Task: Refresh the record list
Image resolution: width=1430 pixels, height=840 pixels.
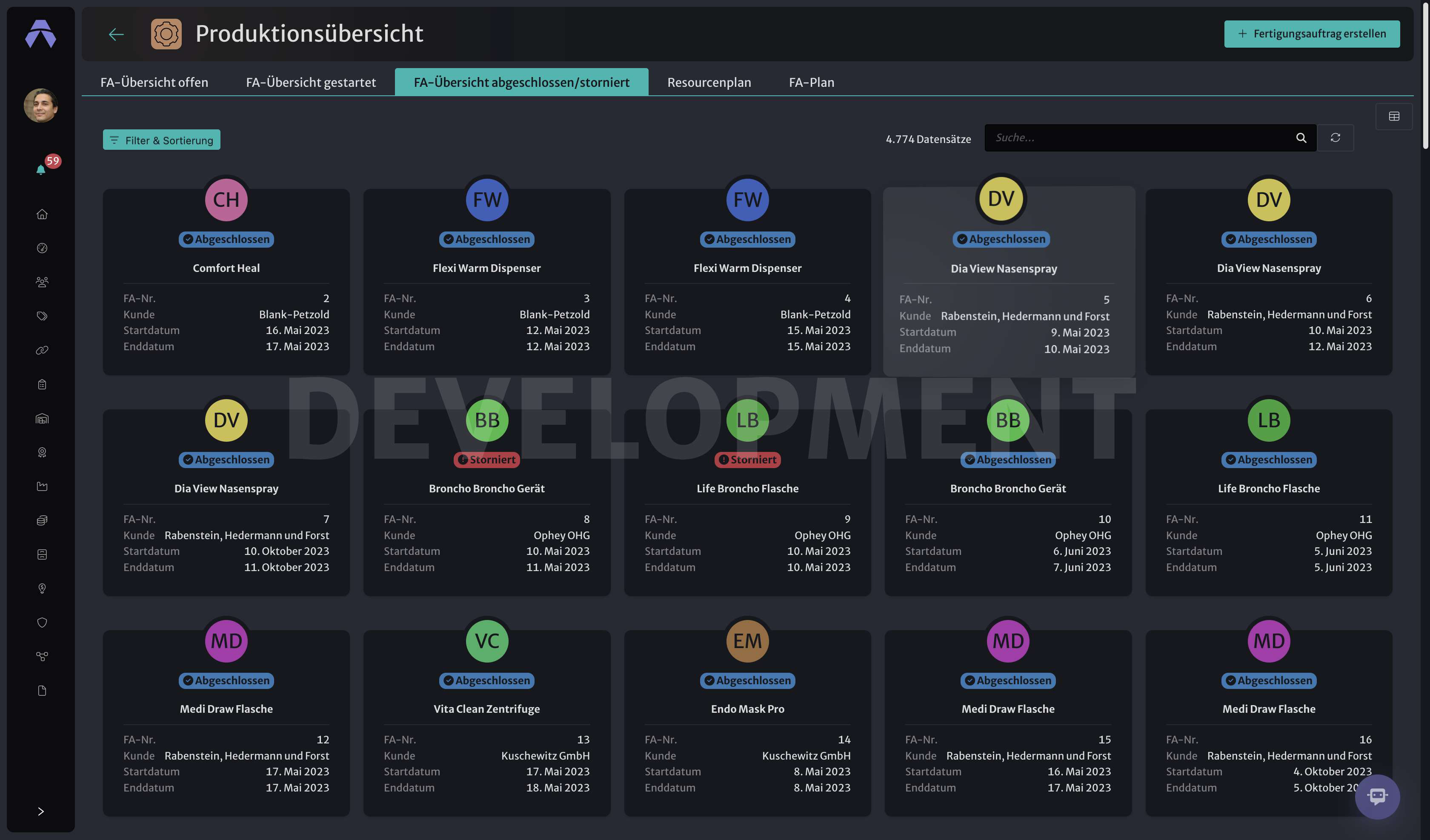Action: coord(1335,138)
